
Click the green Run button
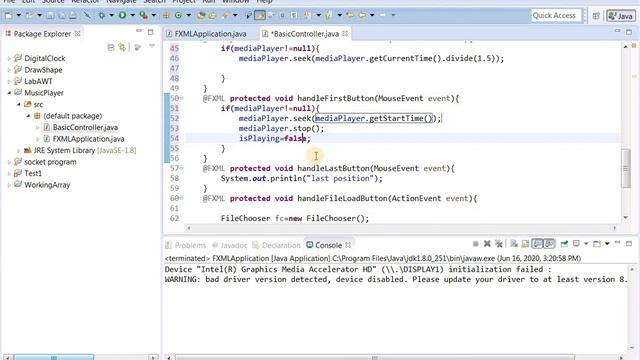[122, 16]
